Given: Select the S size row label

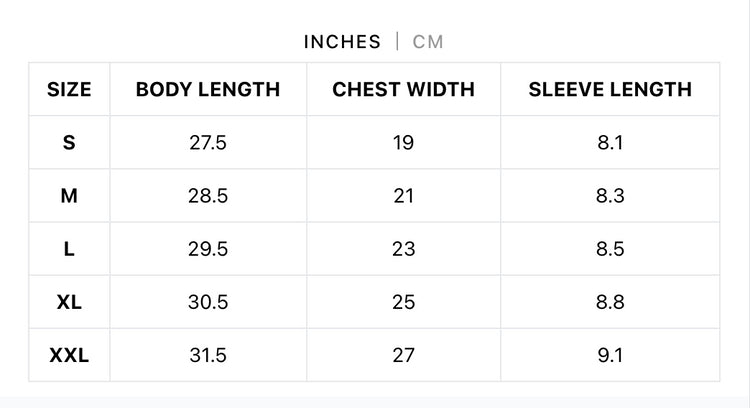Looking at the screenshot, I should pyautogui.click(x=69, y=142).
